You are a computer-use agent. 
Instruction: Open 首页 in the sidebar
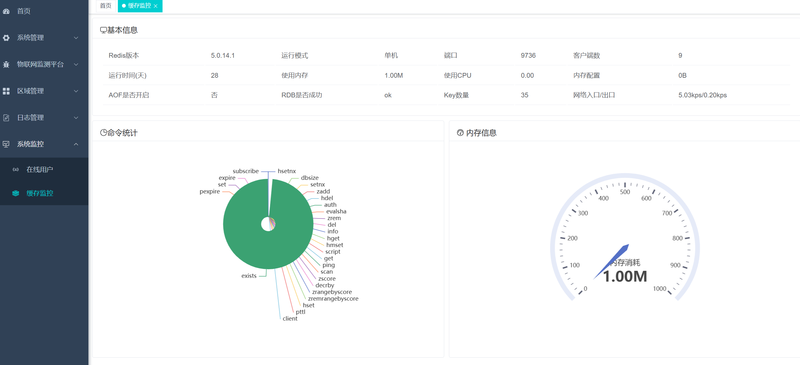[x=44, y=11]
